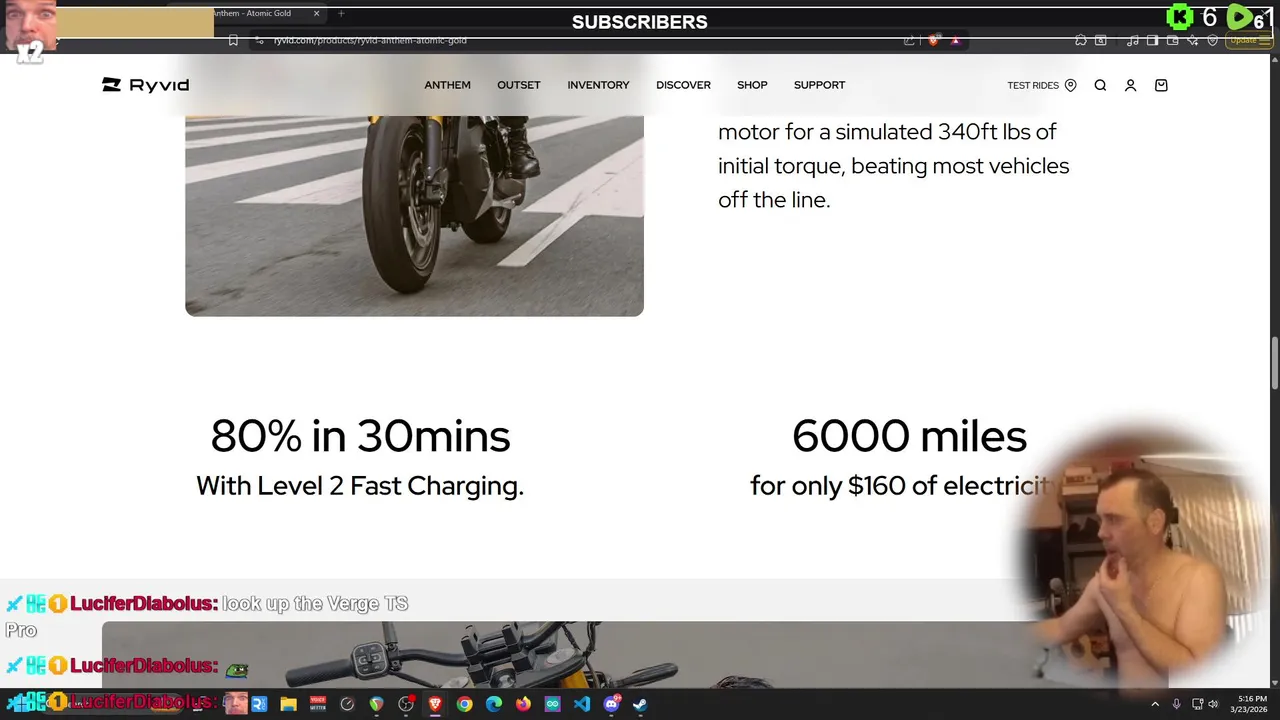The image size is (1280, 720).
Task: Open the DISCOVER navigation item
Action: tap(683, 85)
